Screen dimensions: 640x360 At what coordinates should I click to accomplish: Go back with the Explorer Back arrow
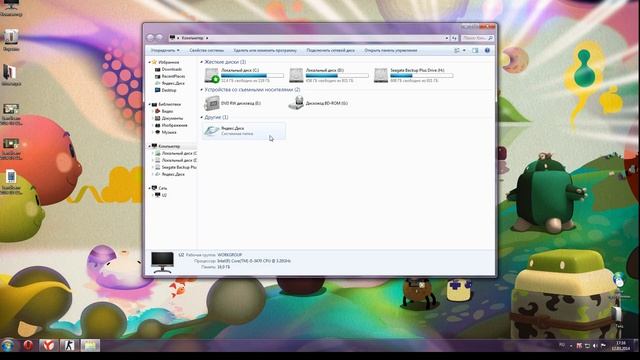click(x=150, y=38)
